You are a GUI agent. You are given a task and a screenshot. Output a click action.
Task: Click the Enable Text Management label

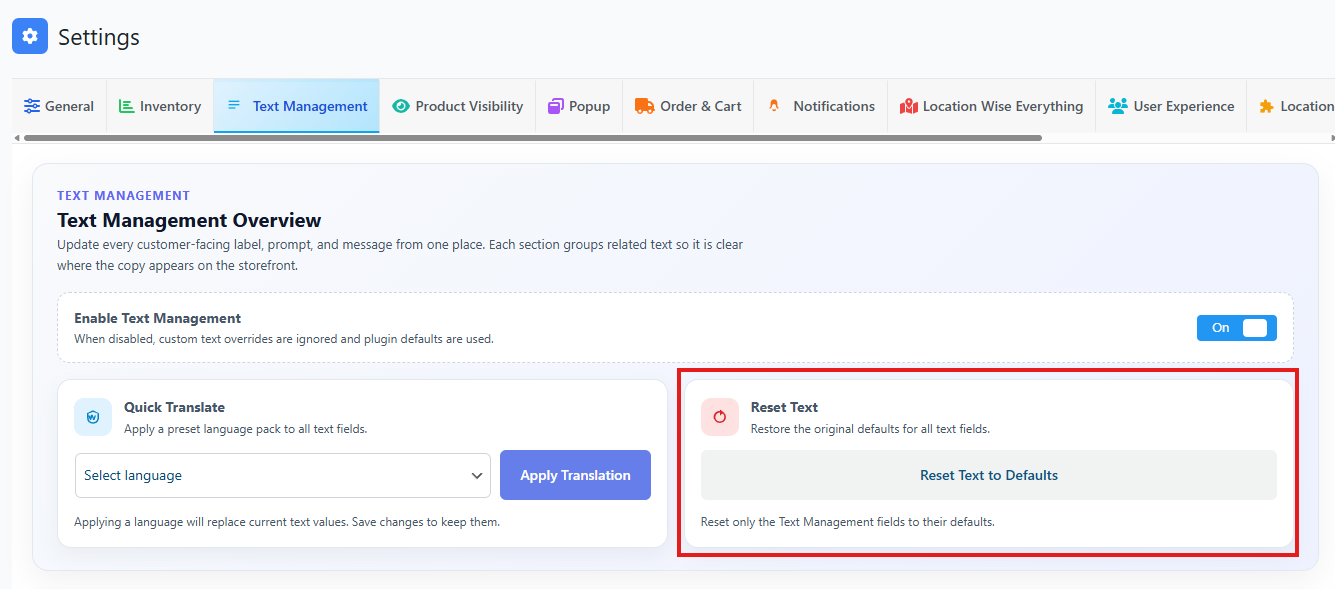157,318
